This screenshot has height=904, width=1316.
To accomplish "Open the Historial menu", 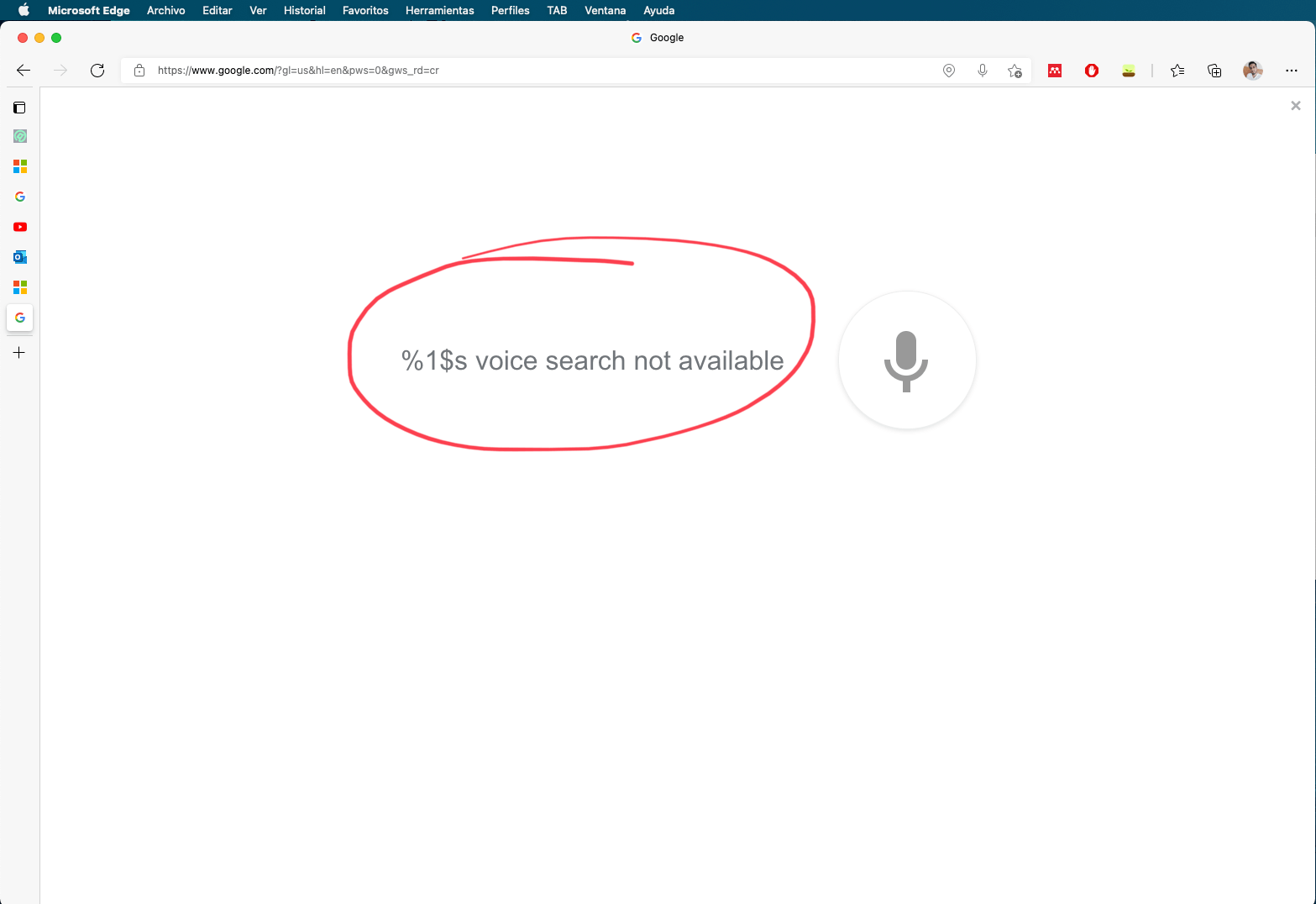I will click(x=304, y=10).
